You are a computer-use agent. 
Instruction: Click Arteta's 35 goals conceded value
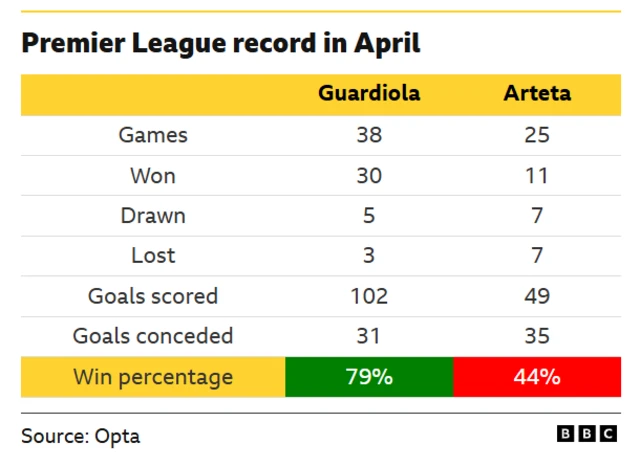(537, 336)
